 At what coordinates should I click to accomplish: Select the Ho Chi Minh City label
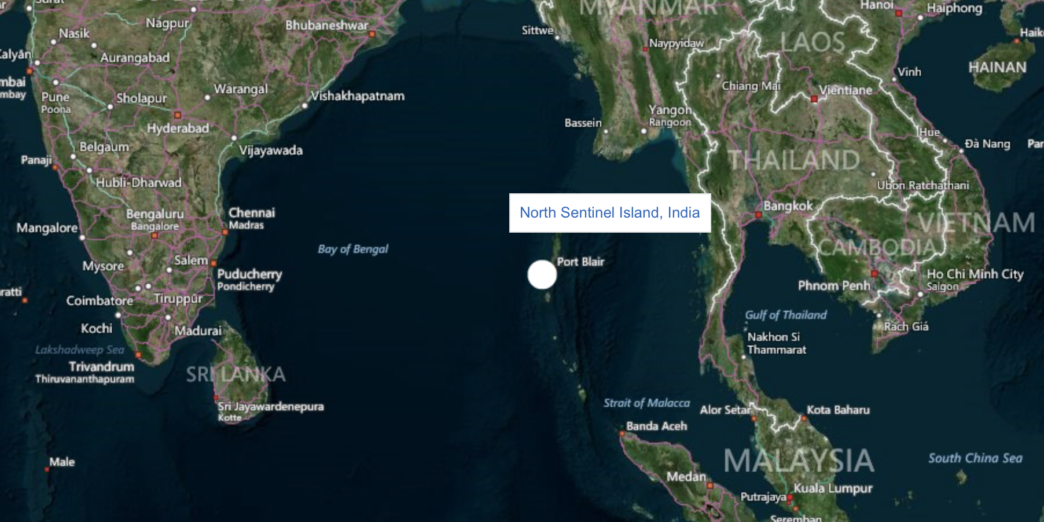tap(975, 274)
